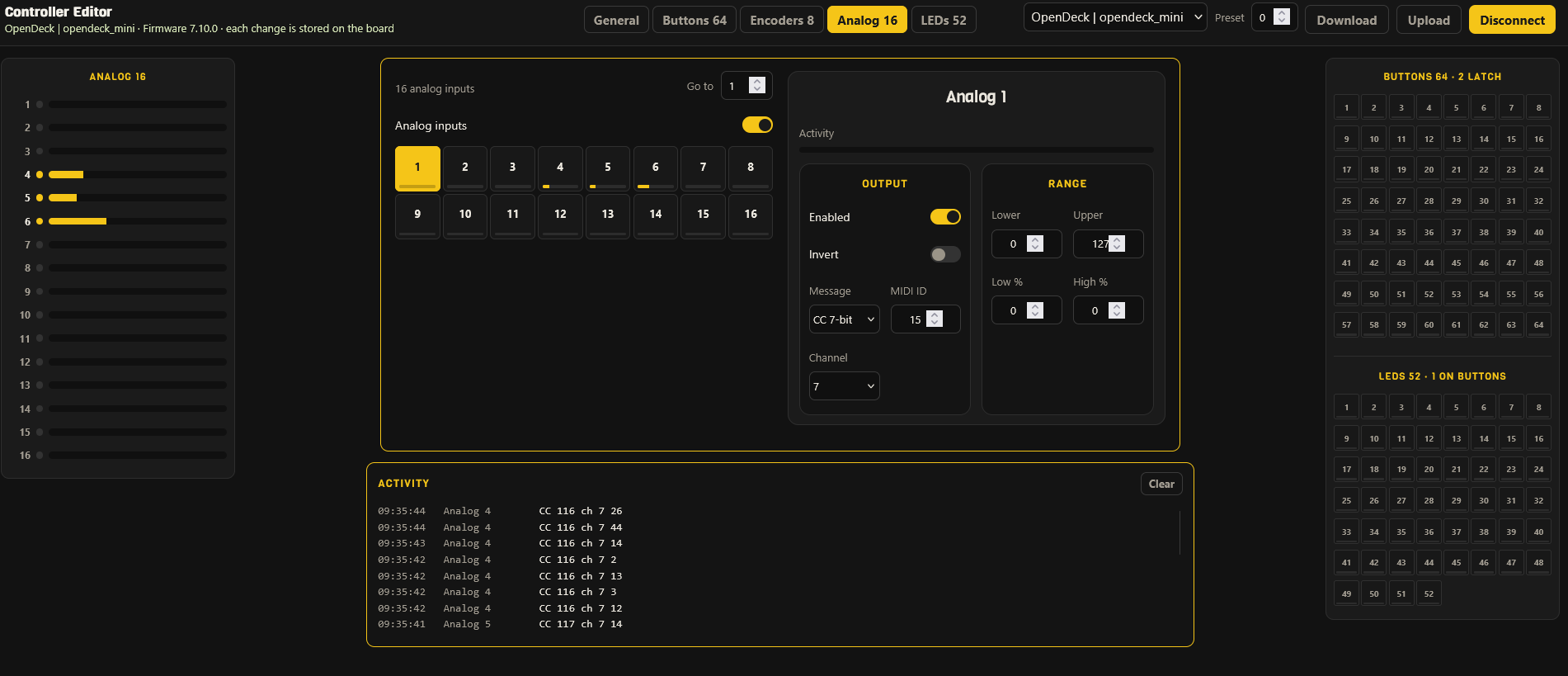Select button 37 in Buttons 64 grid
The width and height of the screenshot is (1568, 676).
(x=1456, y=232)
